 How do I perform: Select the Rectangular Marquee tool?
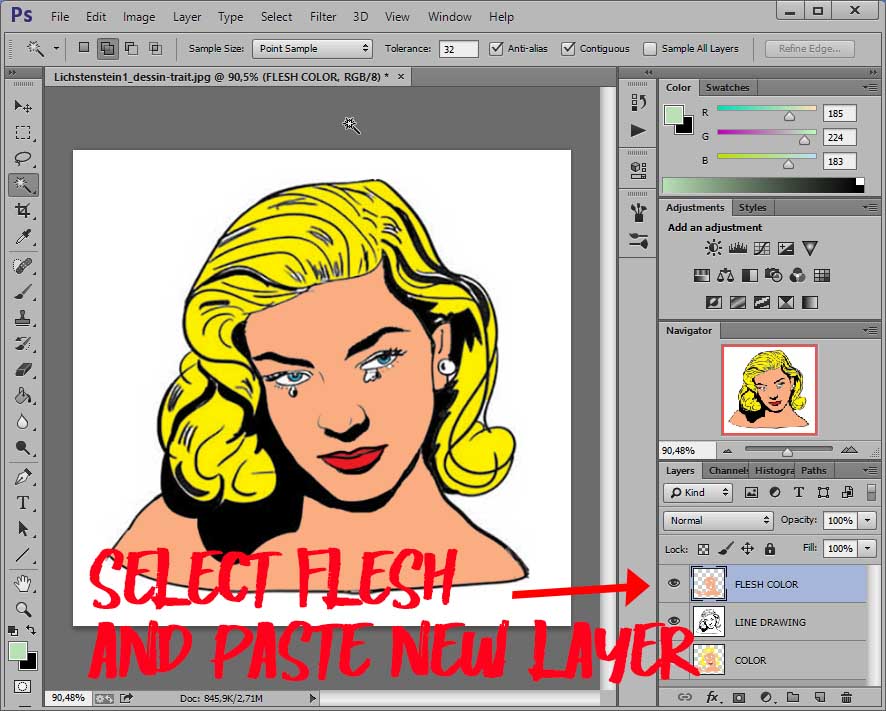pyautogui.click(x=23, y=132)
